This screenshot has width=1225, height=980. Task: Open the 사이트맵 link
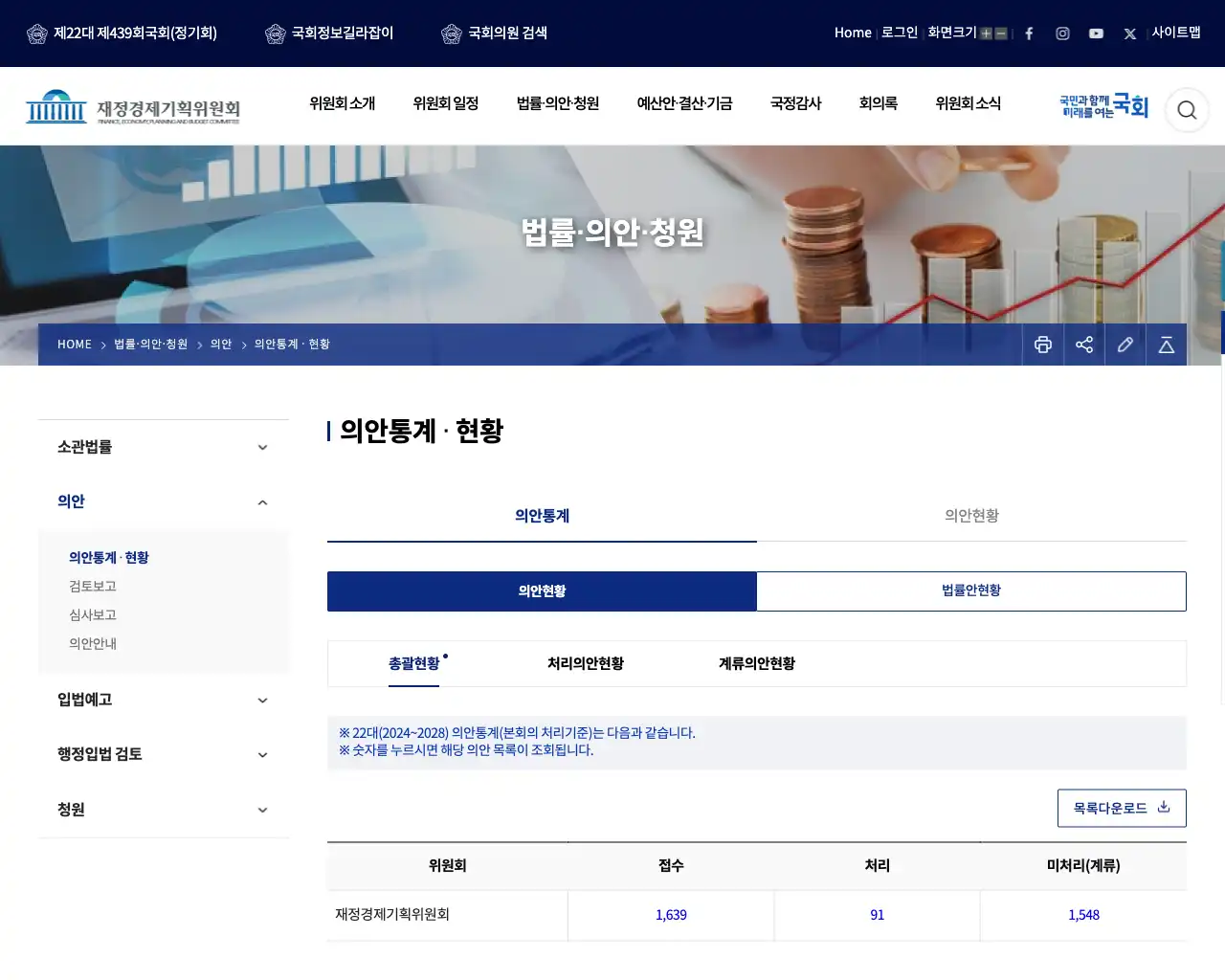tap(1176, 33)
